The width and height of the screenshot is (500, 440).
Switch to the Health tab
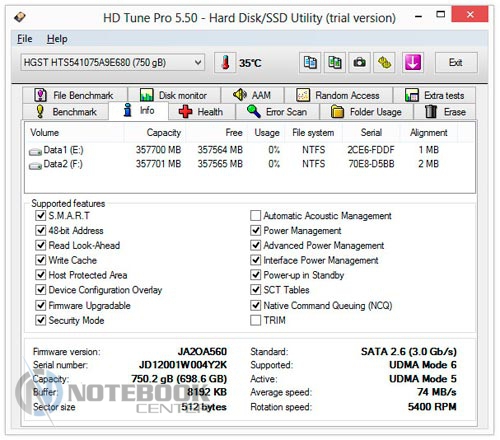(202, 112)
